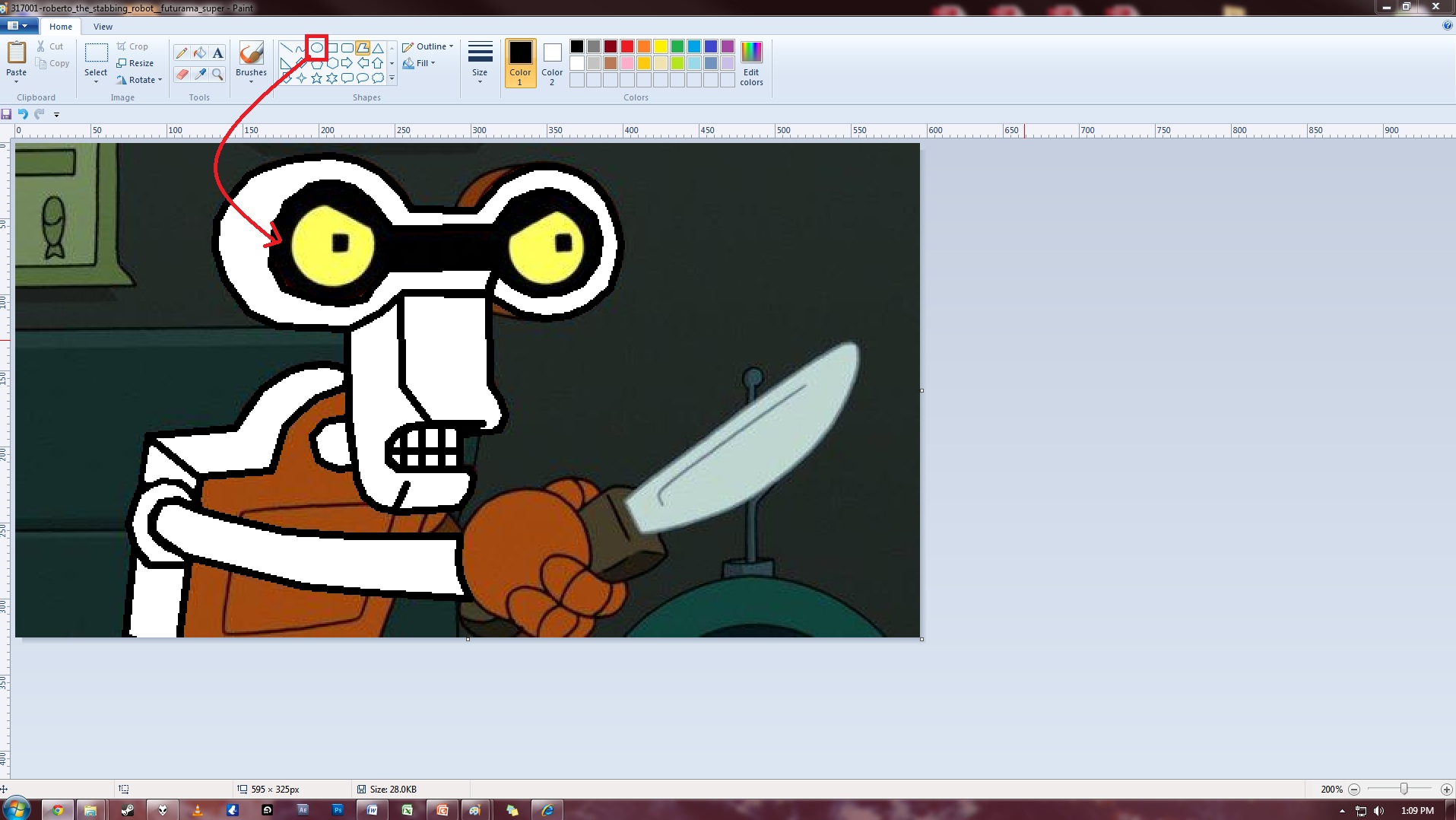Click the Redo arrow
This screenshot has height=820, width=1456.
point(40,114)
